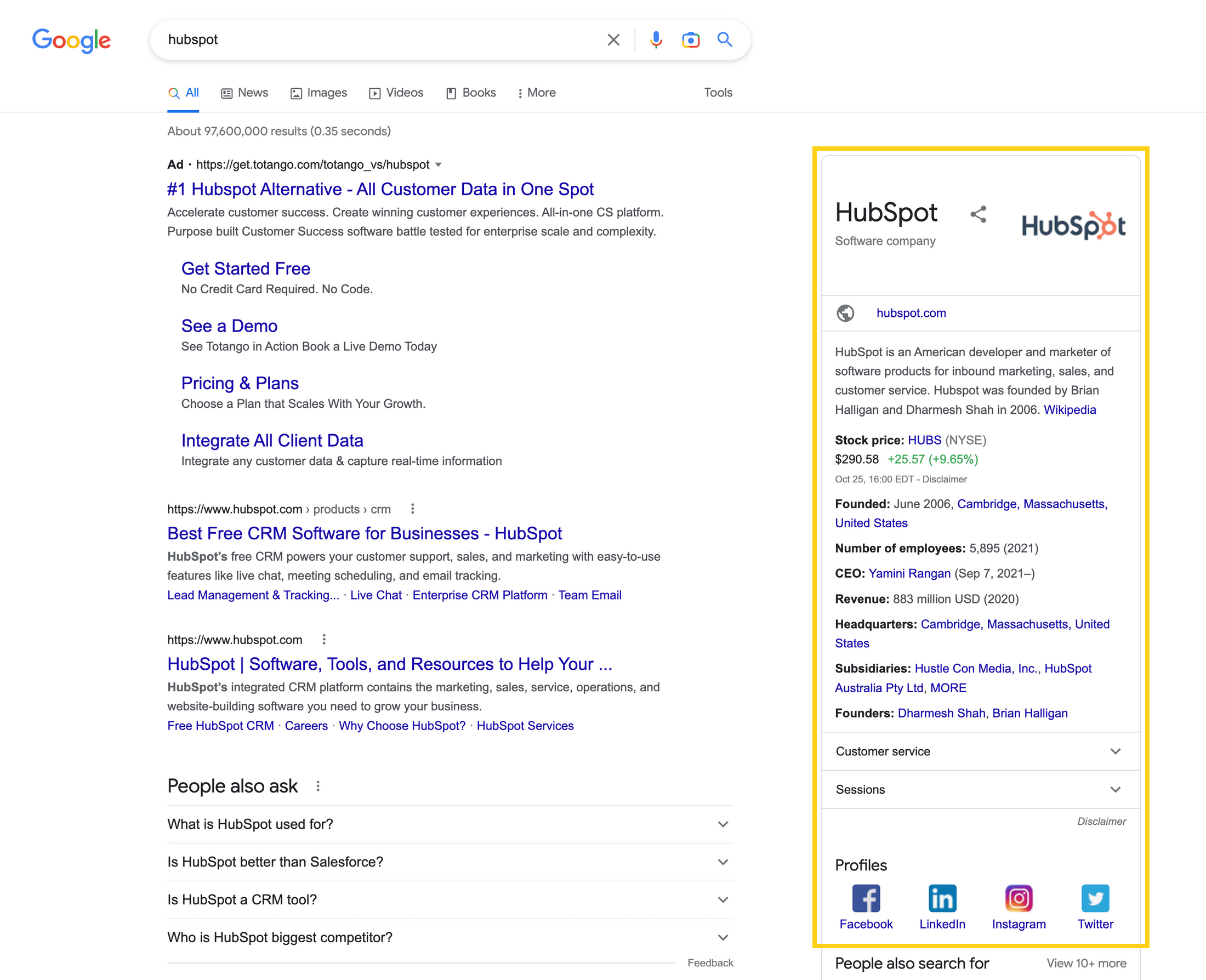Expand the Customer service section
This screenshot has width=1206, height=980.
(x=981, y=751)
